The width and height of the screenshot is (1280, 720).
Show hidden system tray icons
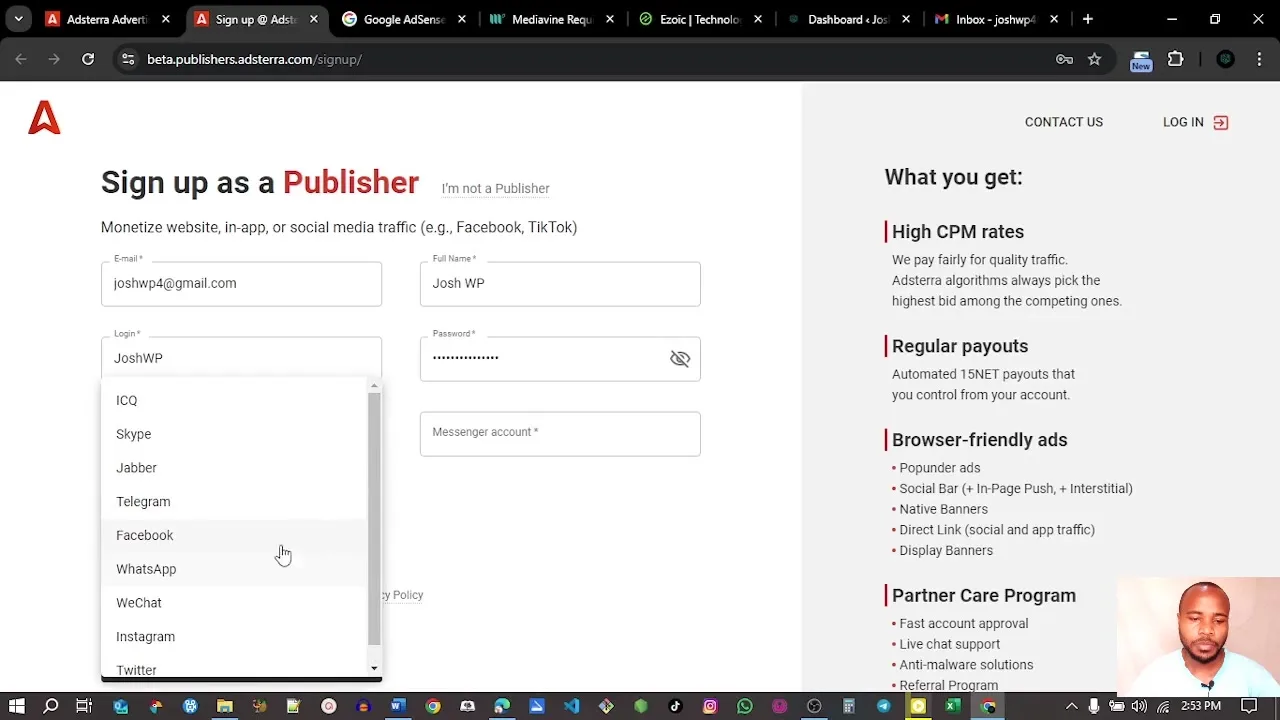1072,707
